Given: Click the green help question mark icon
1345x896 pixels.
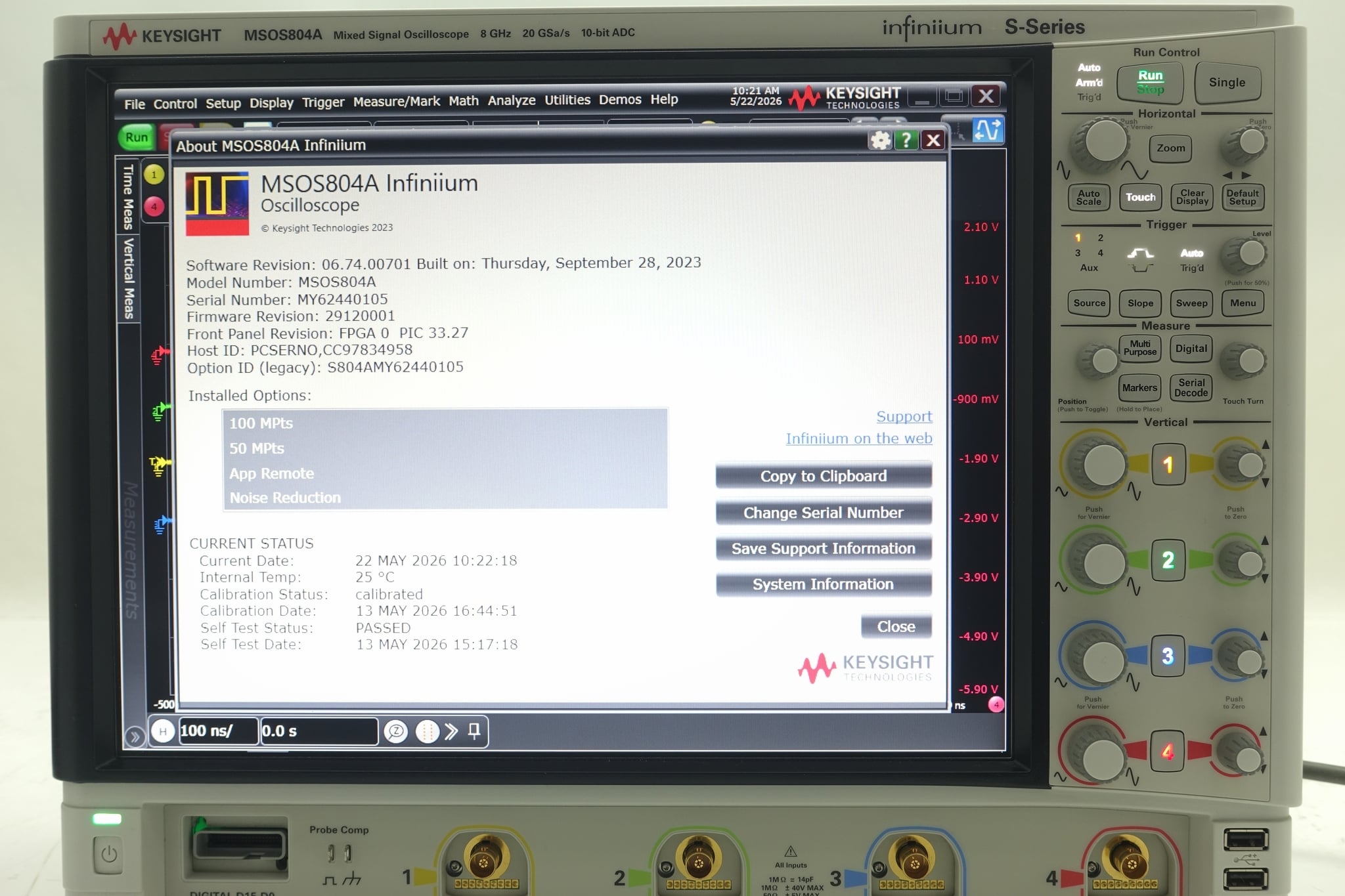Looking at the screenshot, I should click(x=906, y=140).
